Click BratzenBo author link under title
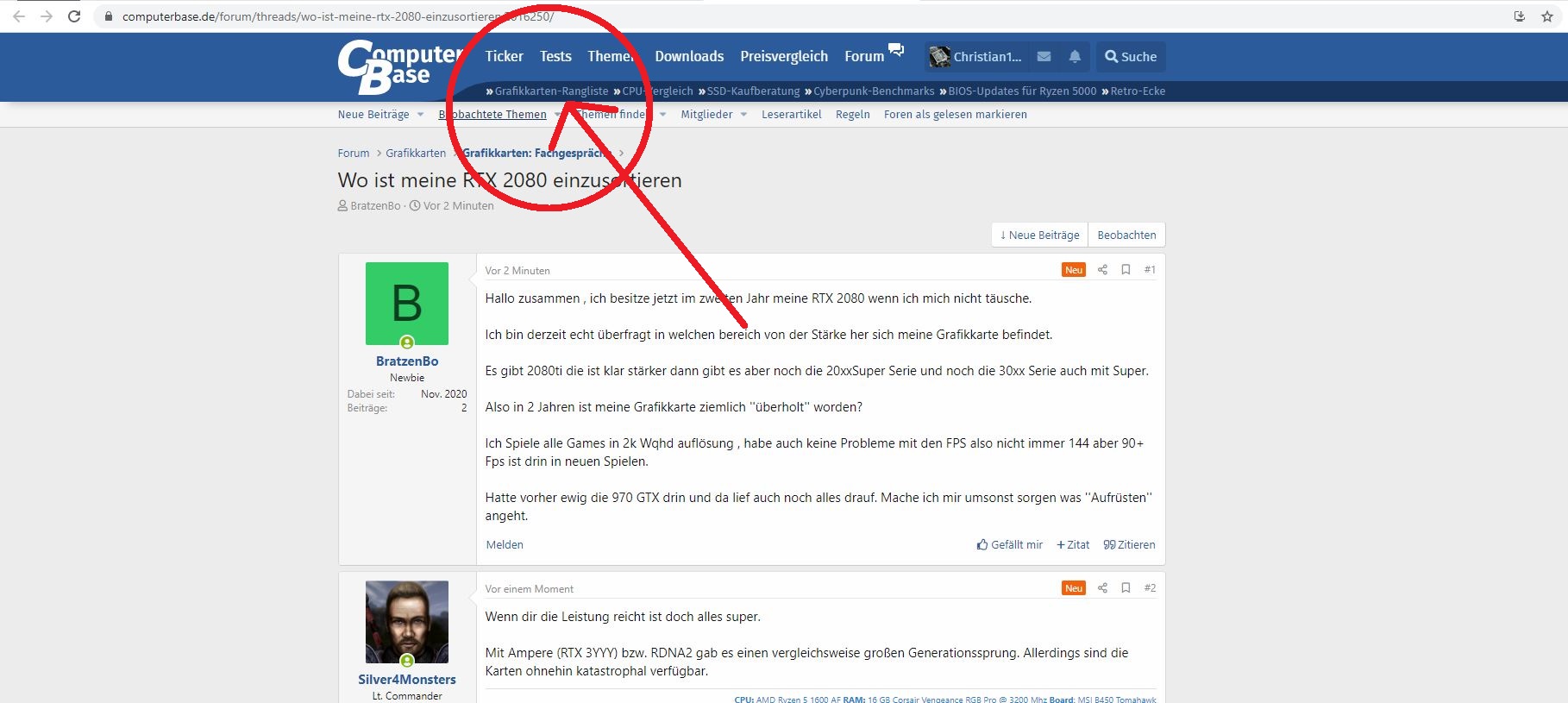 click(375, 206)
